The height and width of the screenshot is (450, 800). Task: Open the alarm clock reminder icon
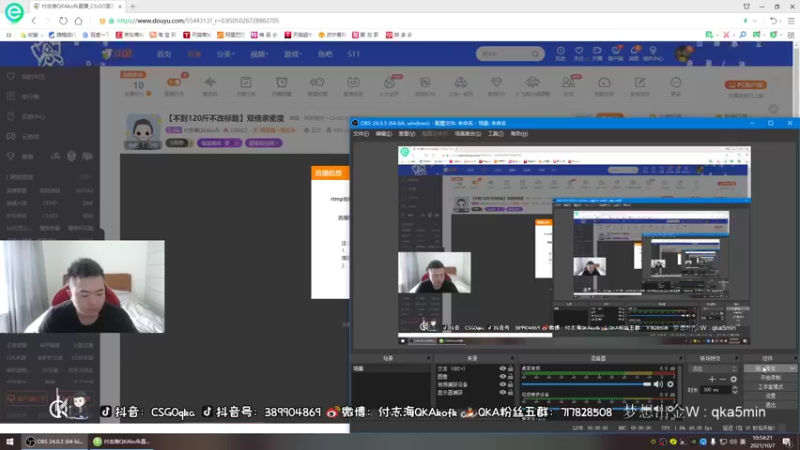point(282,82)
